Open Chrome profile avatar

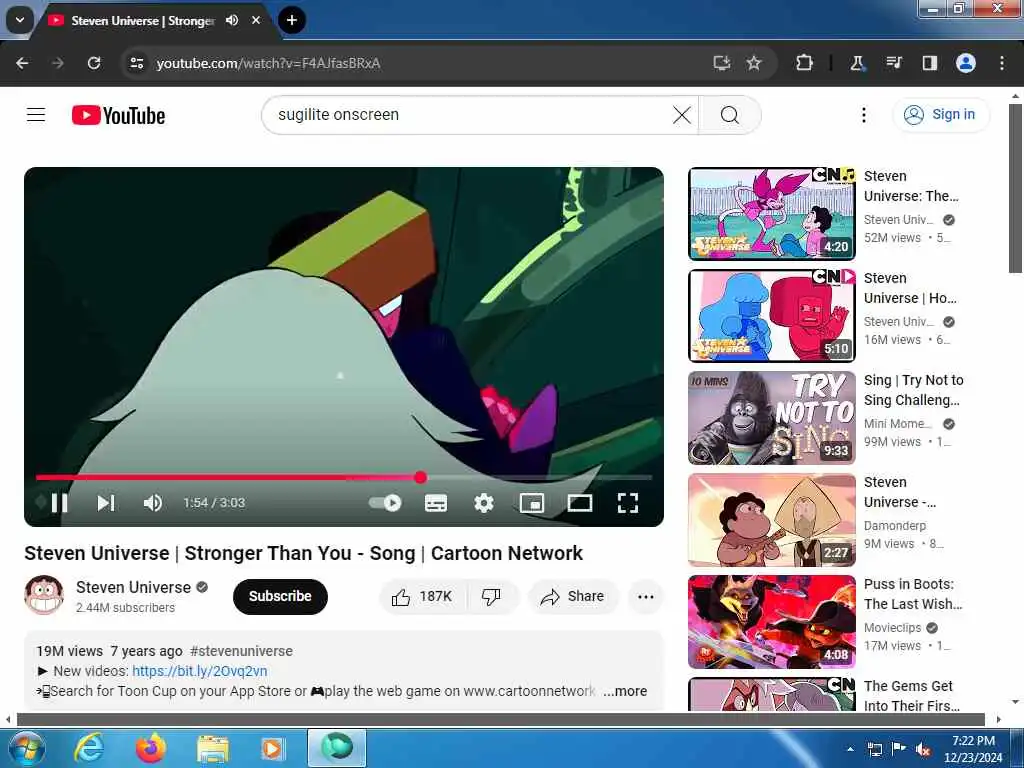[966, 63]
